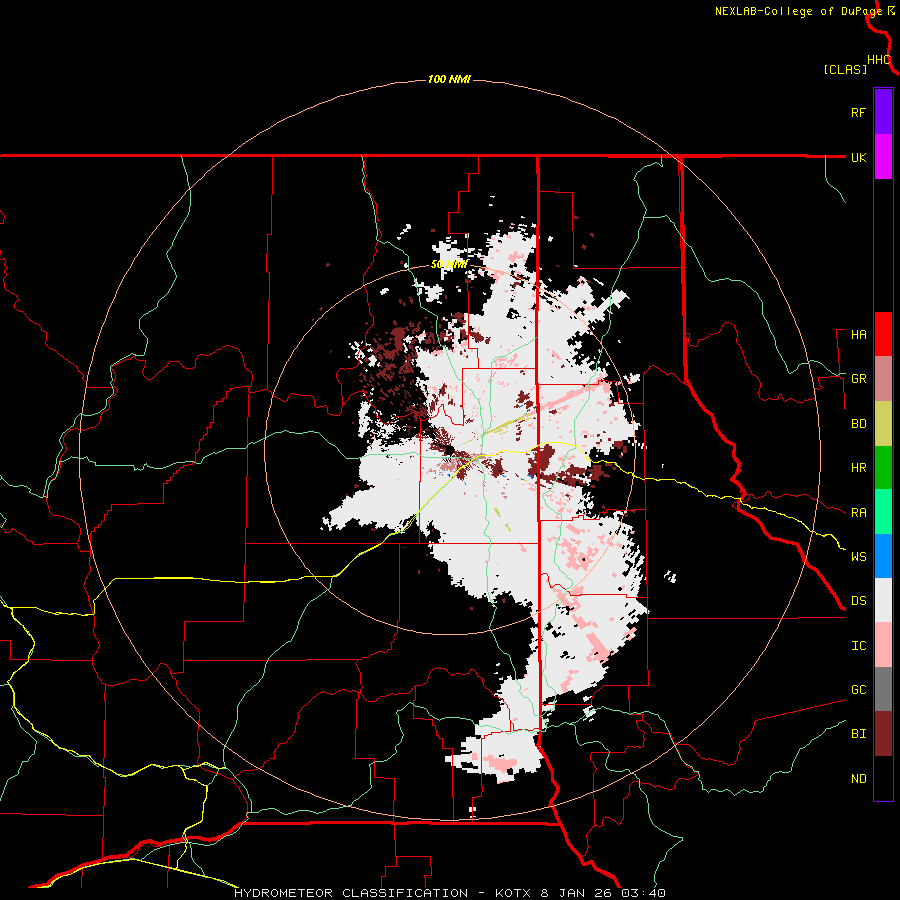900x900 pixels.
Task: Click the GR legend label
Action: [858, 379]
